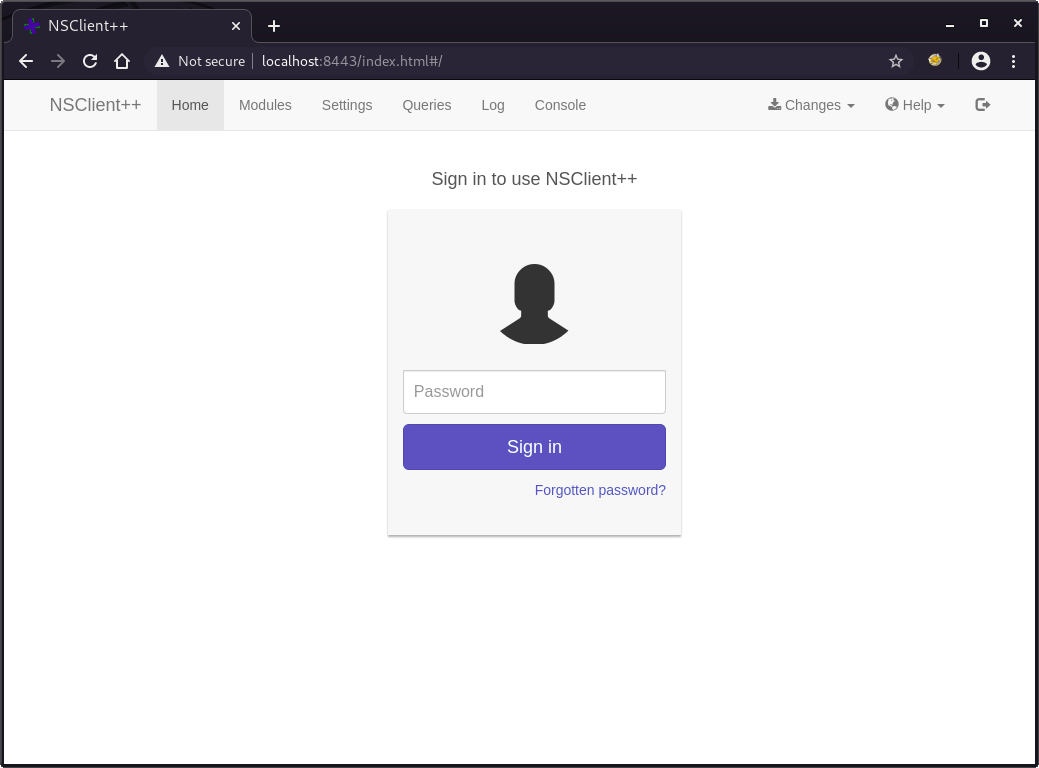Open the browser three-dot menu

[x=1013, y=61]
